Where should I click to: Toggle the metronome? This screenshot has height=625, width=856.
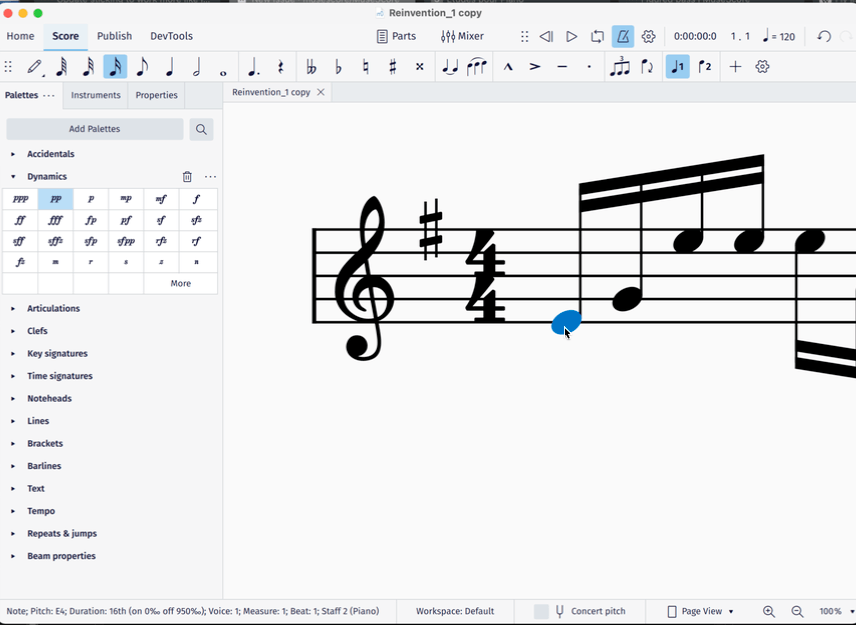(x=623, y=37)
